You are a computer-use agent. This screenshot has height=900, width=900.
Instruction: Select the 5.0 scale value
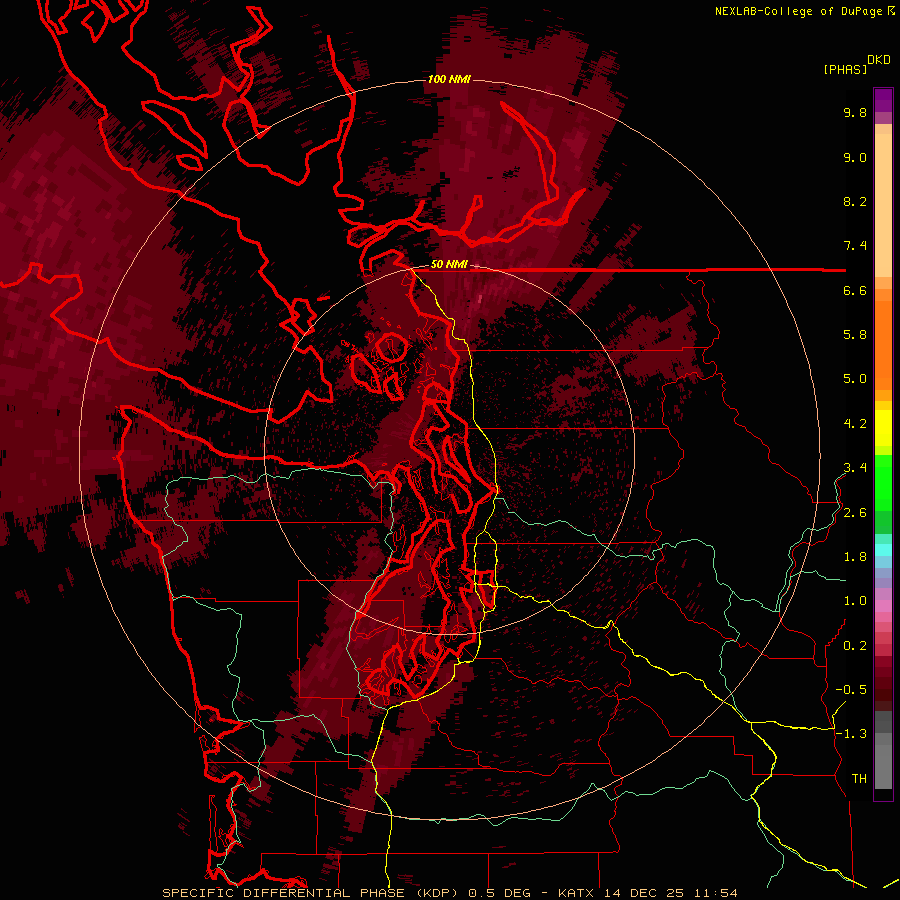coord(855,379)
